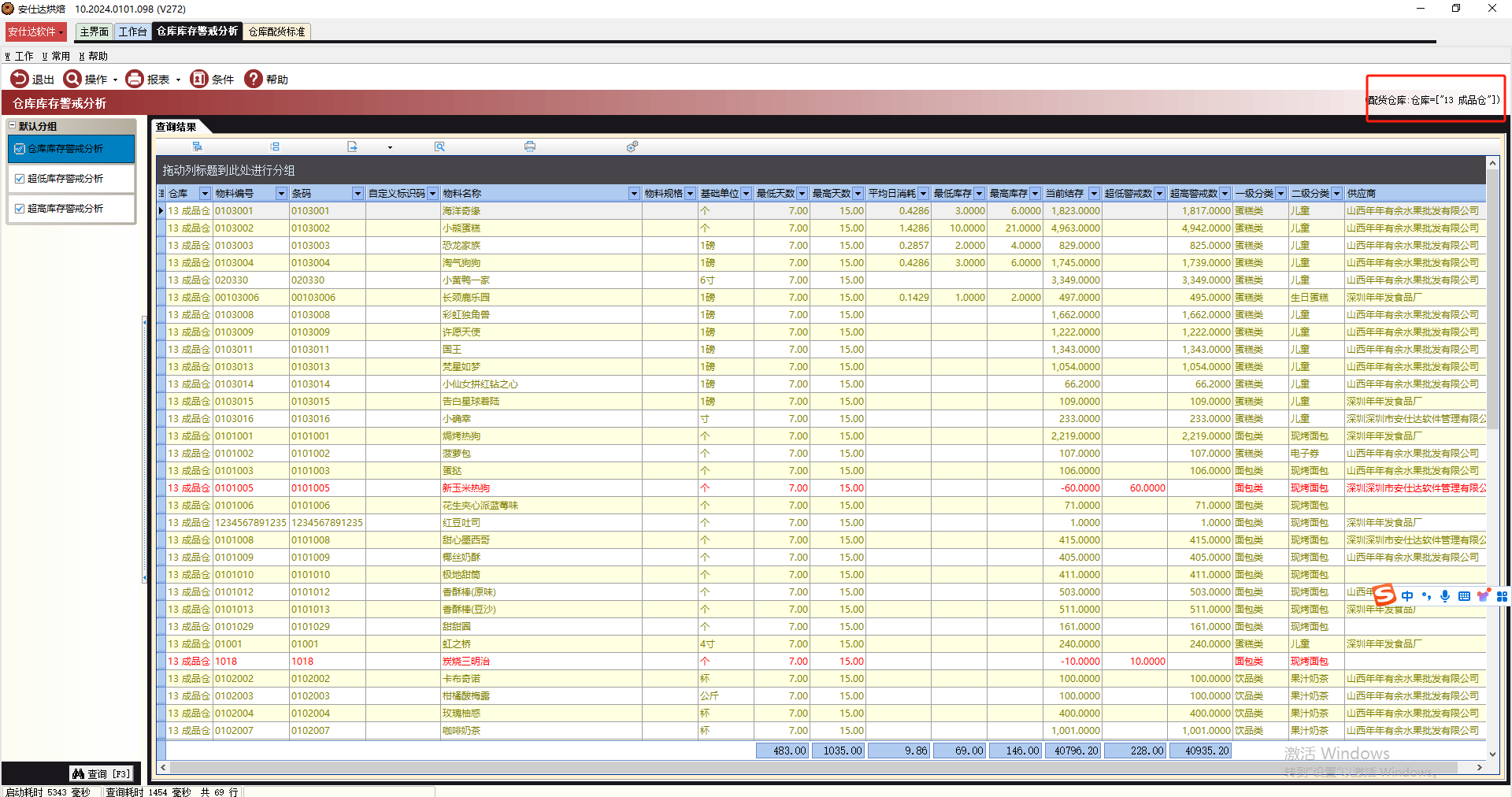
Task: Toggle the 仓库库存警戒分析 checkbox
Action: (20, 149)
